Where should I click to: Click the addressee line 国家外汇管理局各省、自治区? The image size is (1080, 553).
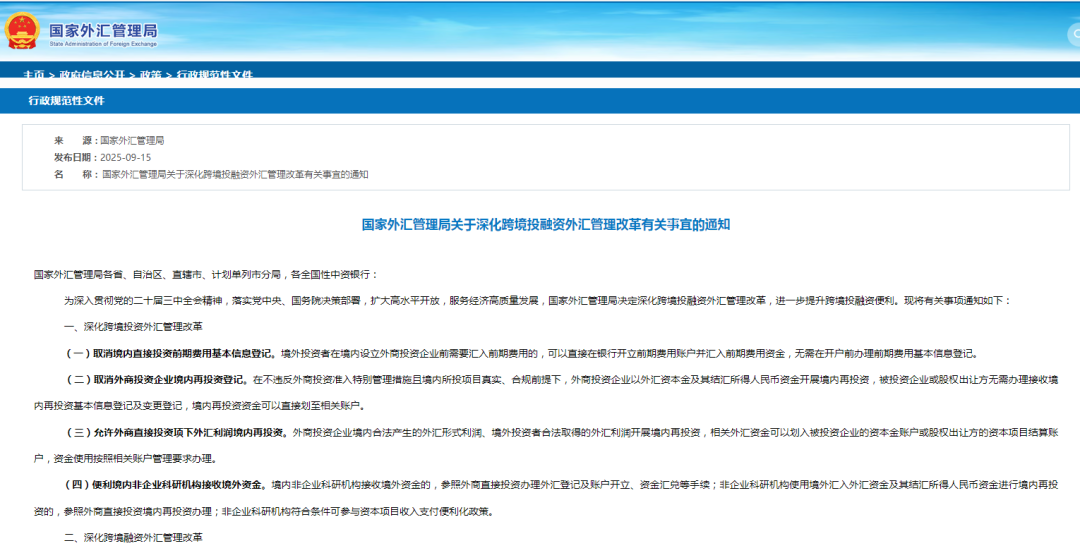[206, 275]
